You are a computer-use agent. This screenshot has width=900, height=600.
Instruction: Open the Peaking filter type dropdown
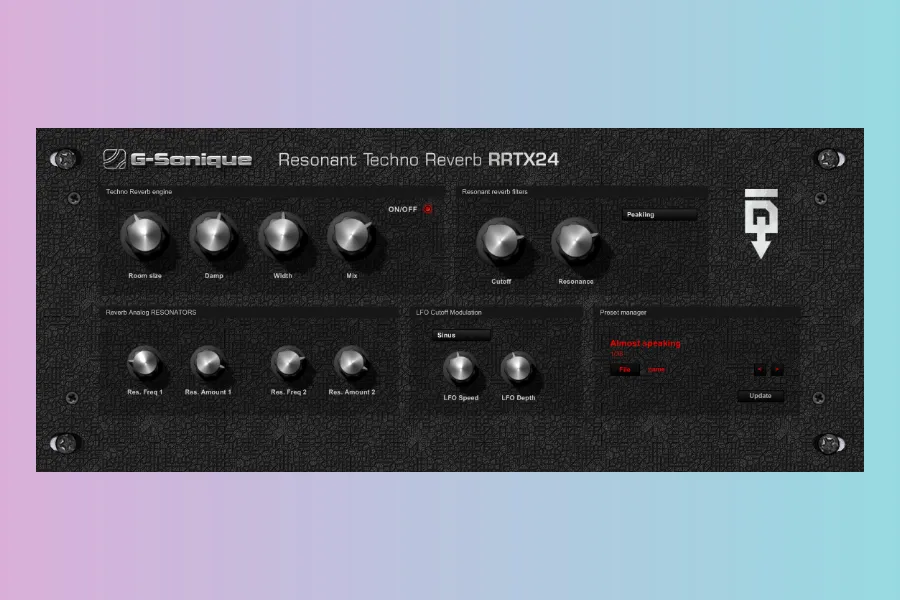659,214
